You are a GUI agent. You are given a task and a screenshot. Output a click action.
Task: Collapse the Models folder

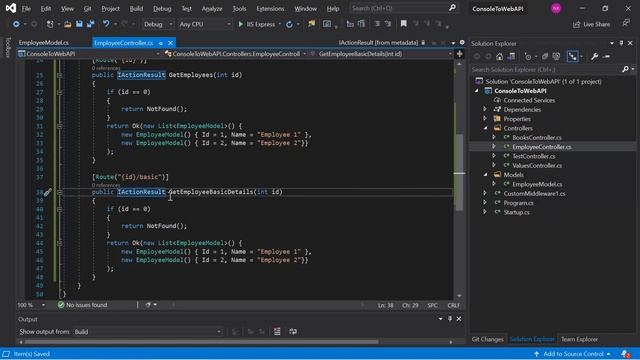click(485, 175)
